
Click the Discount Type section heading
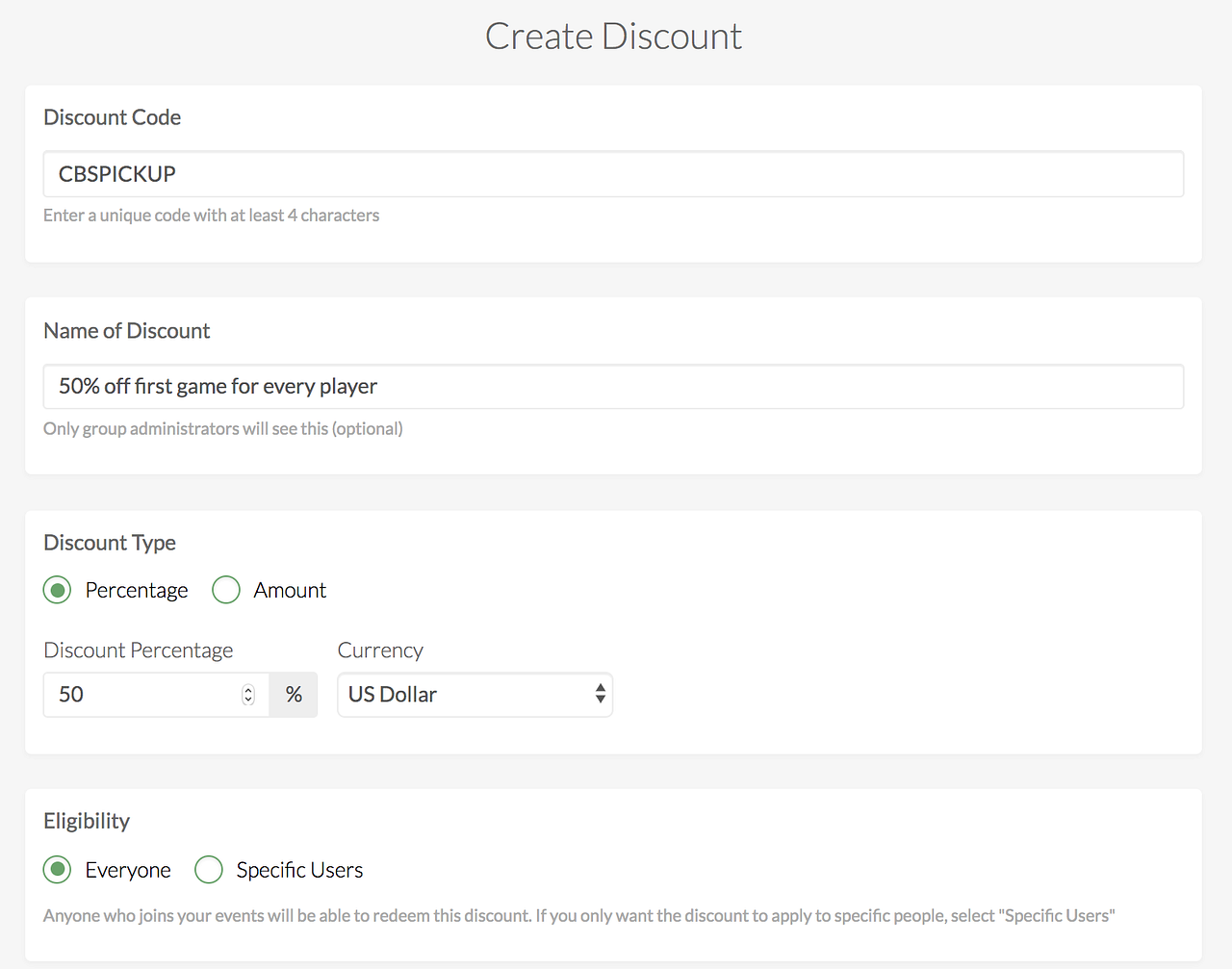point(110,543)
